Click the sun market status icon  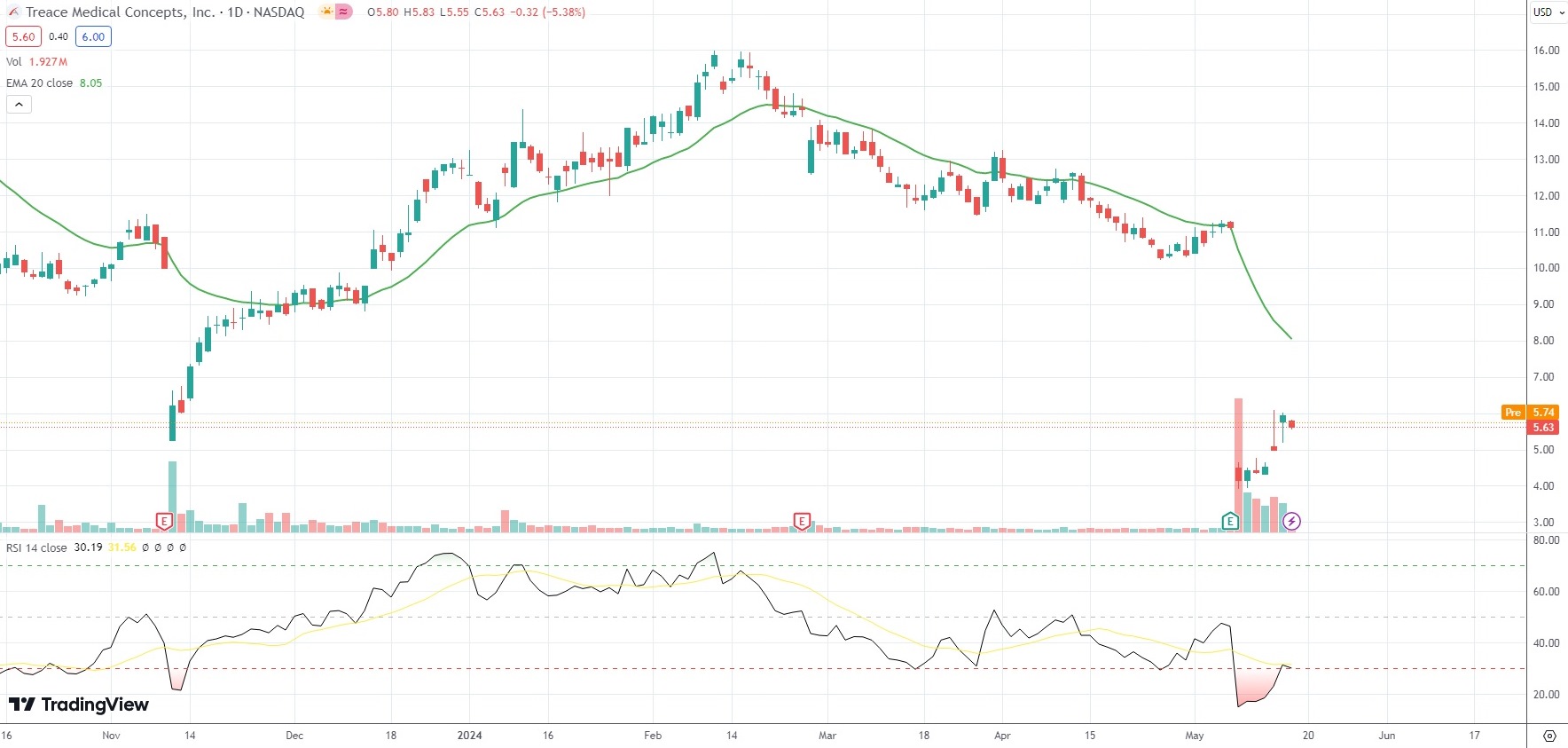327,12
